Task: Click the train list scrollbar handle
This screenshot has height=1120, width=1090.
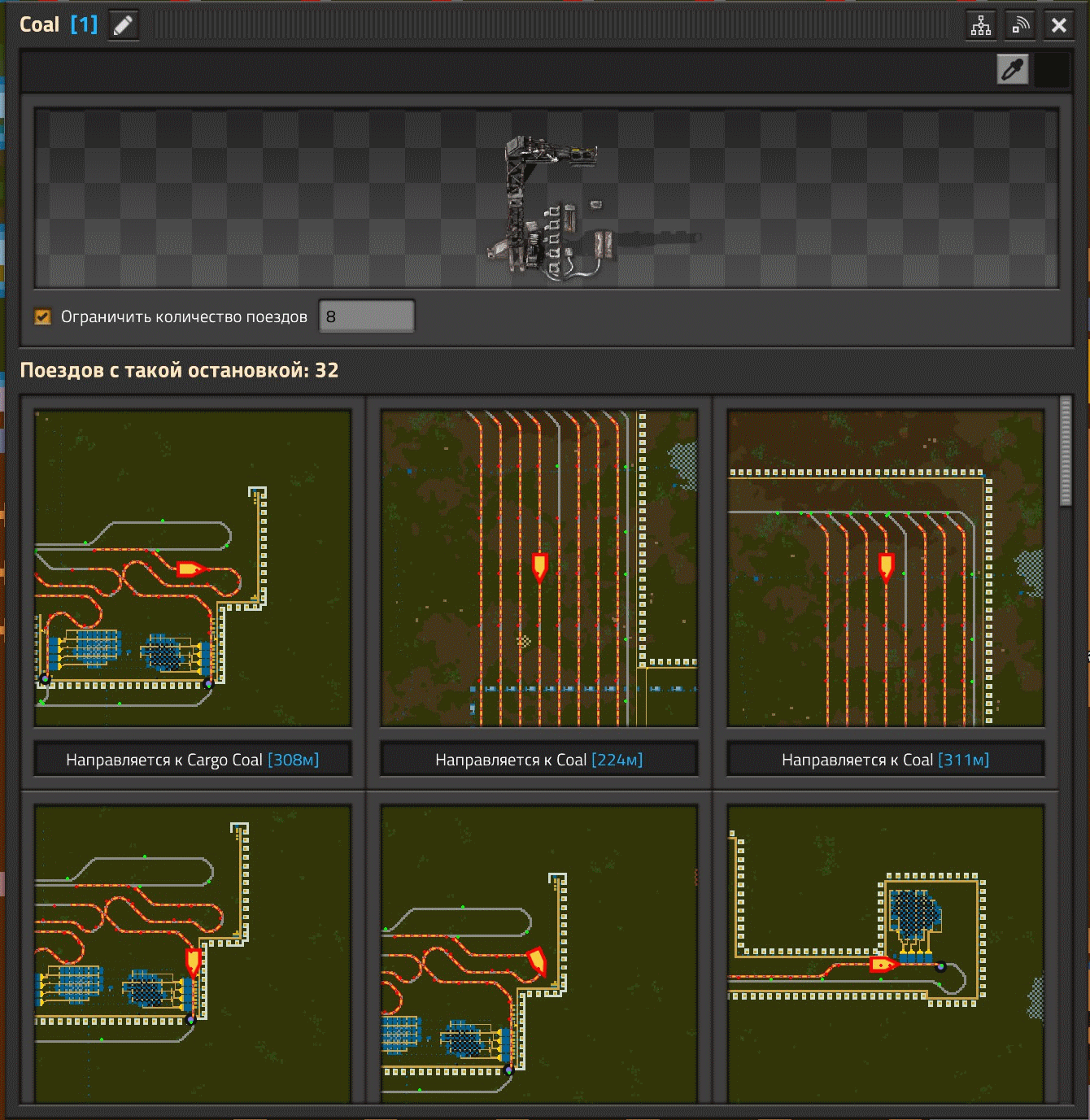Action: tap(1066, 451)
